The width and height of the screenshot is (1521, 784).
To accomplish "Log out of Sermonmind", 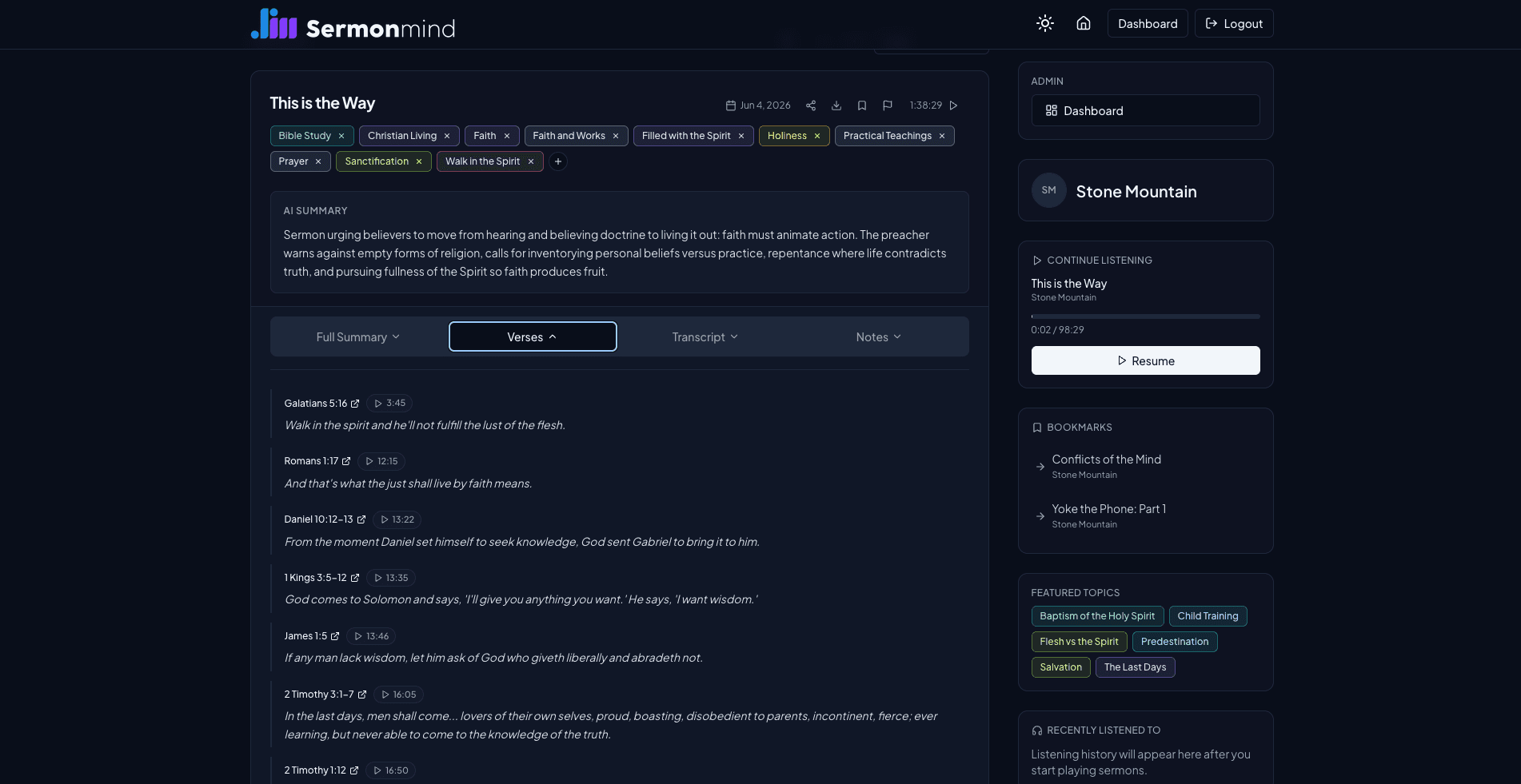I will pos(1234,23).
